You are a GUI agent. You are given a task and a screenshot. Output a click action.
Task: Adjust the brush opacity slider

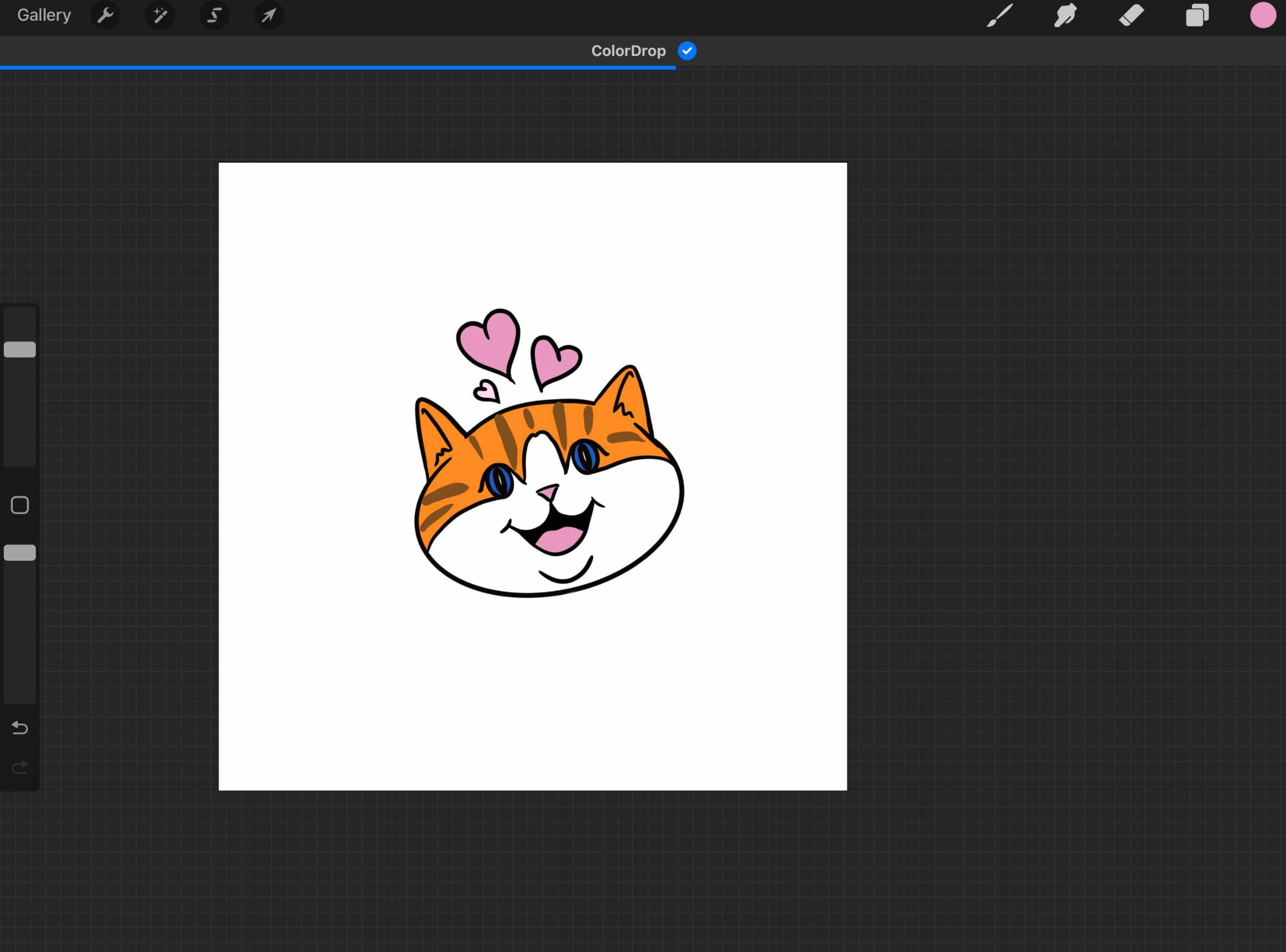pyautogui.click(x=20, y=552)
